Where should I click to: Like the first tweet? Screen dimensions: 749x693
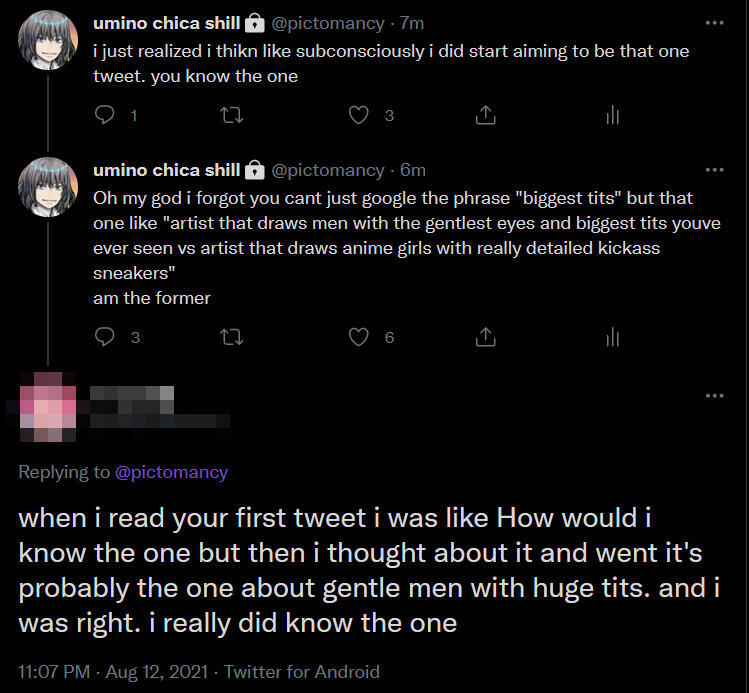click(x=358, y=115)
